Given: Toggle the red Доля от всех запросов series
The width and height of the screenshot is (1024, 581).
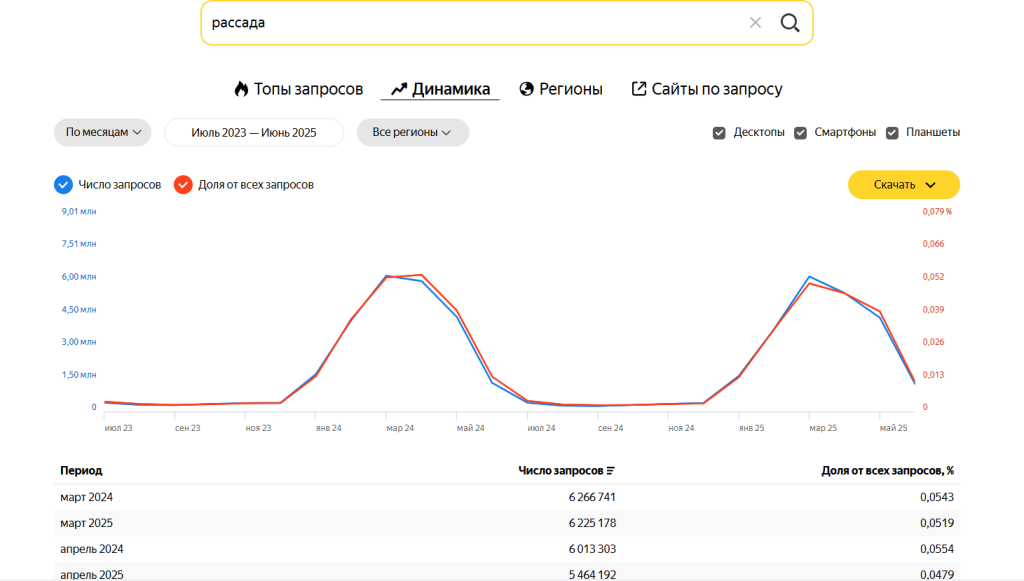Looking at the screenshot, I should [183, 184].
